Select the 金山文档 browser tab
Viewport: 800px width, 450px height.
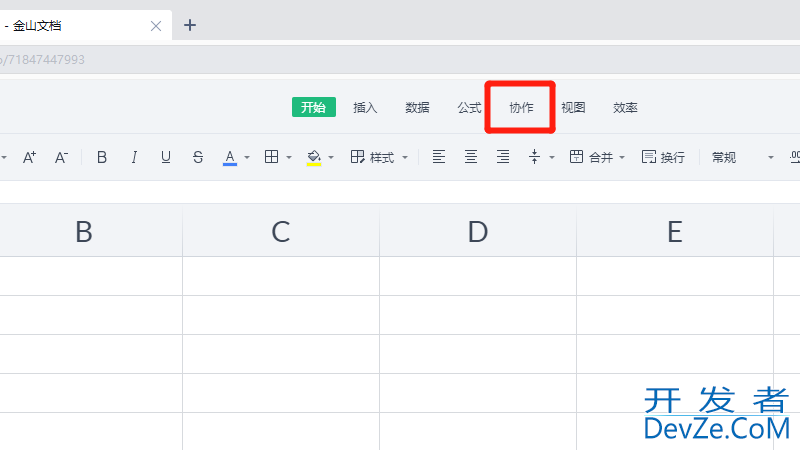(86, 26)
